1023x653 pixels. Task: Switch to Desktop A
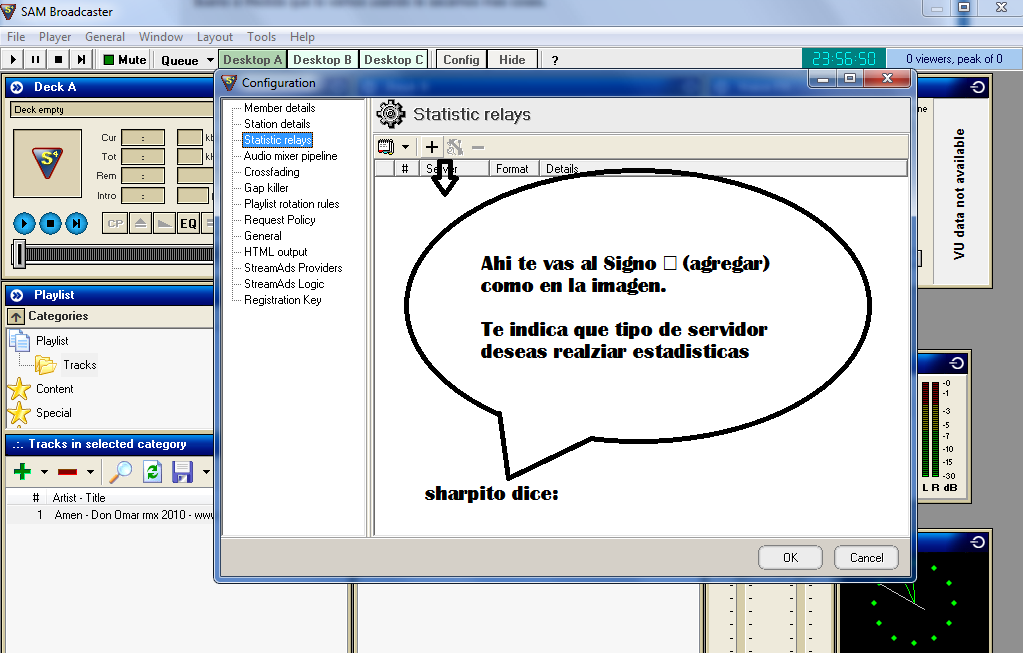click(252, 59)
